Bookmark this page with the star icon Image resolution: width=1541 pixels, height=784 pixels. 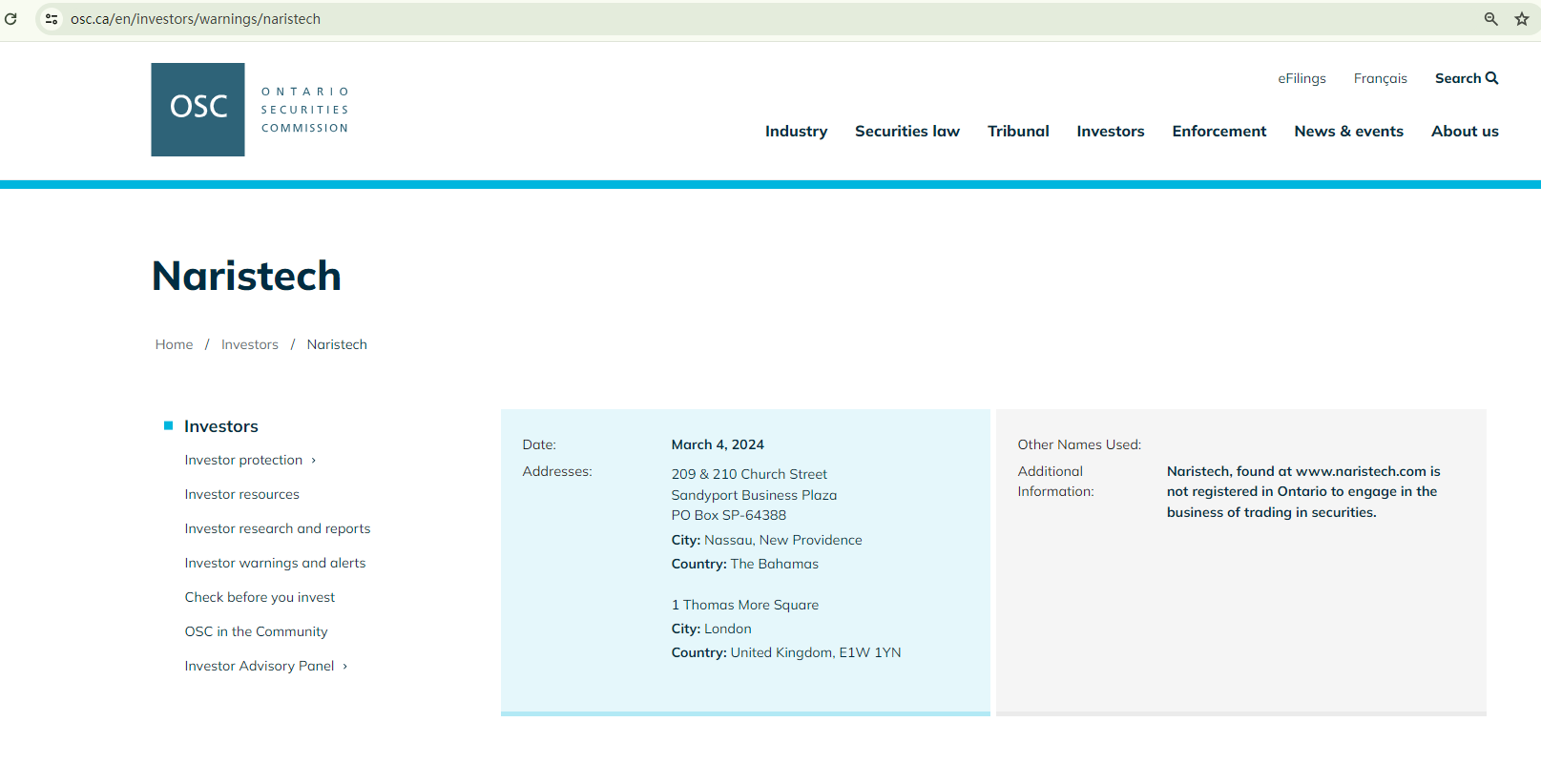(1521, 19)
